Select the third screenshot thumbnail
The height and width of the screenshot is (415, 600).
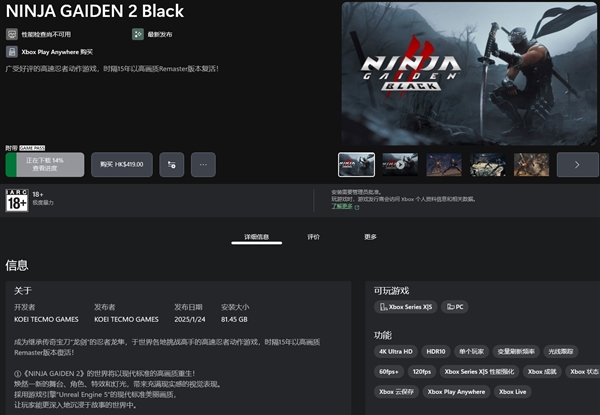[444, 164]
